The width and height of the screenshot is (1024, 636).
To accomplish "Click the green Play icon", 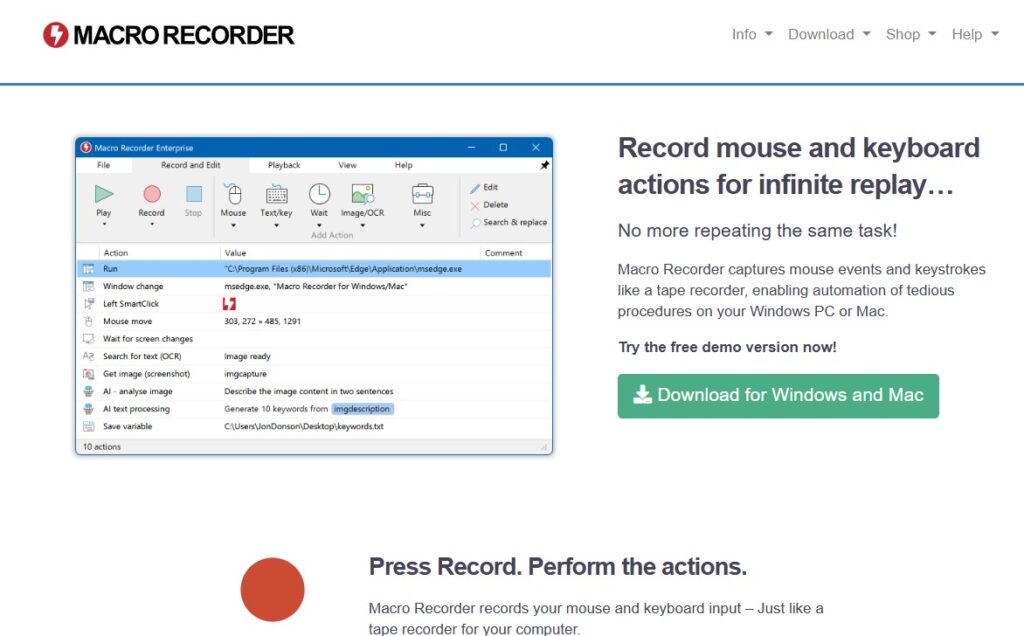I will tap(104, 194).
